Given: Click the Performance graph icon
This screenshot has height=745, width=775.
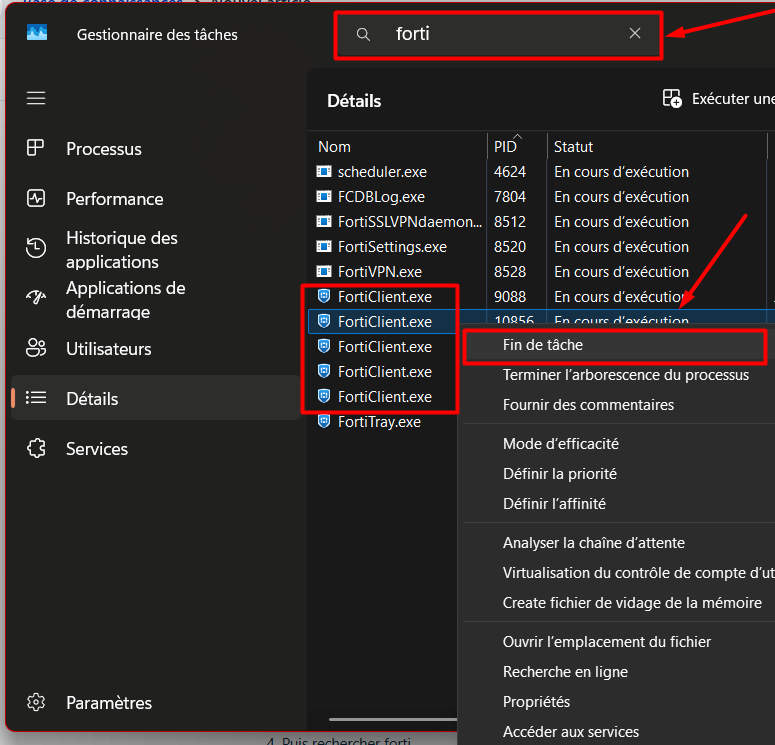Looking at the screenshot, I should pyautogui.click(x=36, y=198).
